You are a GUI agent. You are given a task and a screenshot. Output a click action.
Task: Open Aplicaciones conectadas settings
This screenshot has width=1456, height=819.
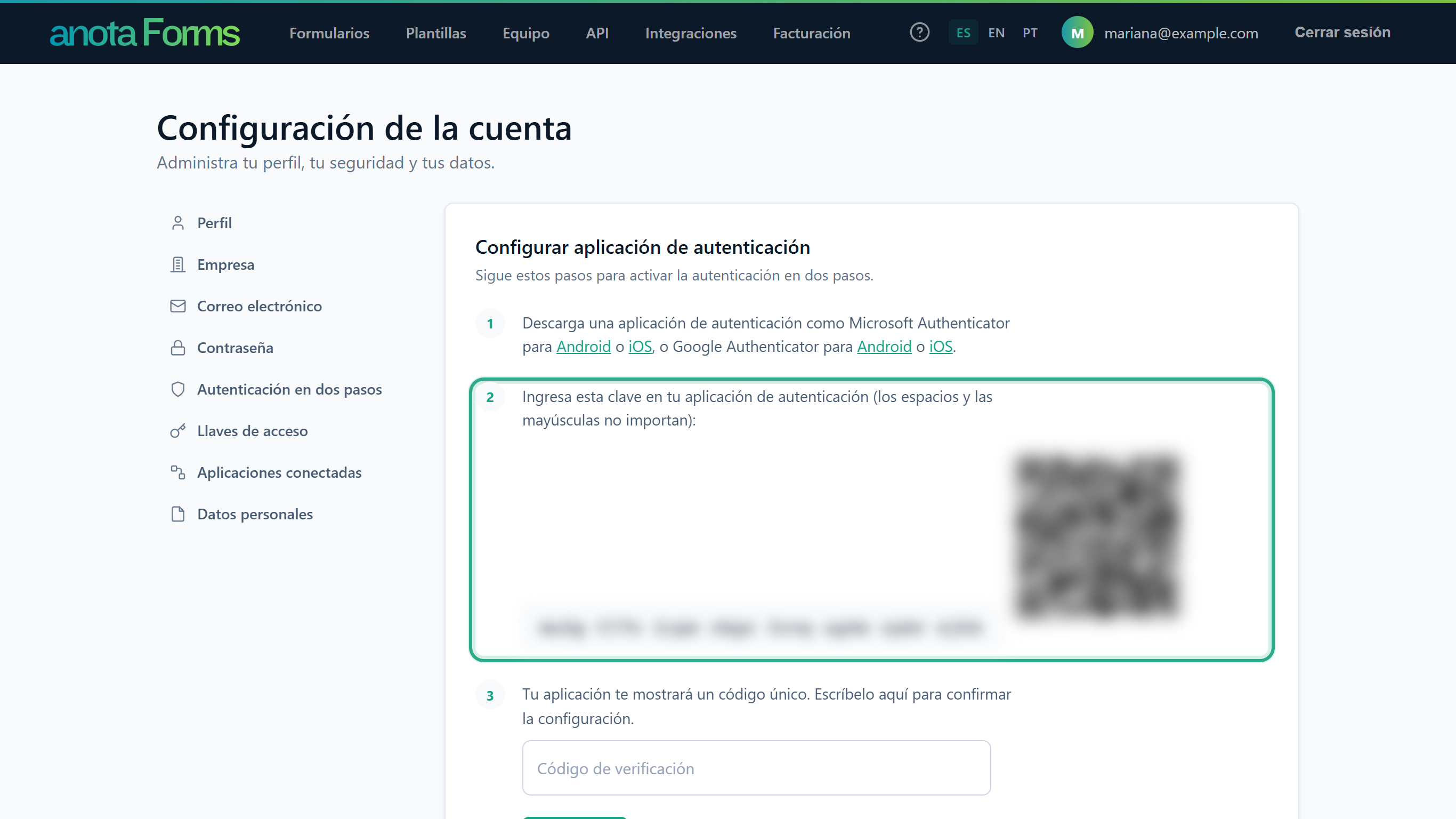coord(279,472)
